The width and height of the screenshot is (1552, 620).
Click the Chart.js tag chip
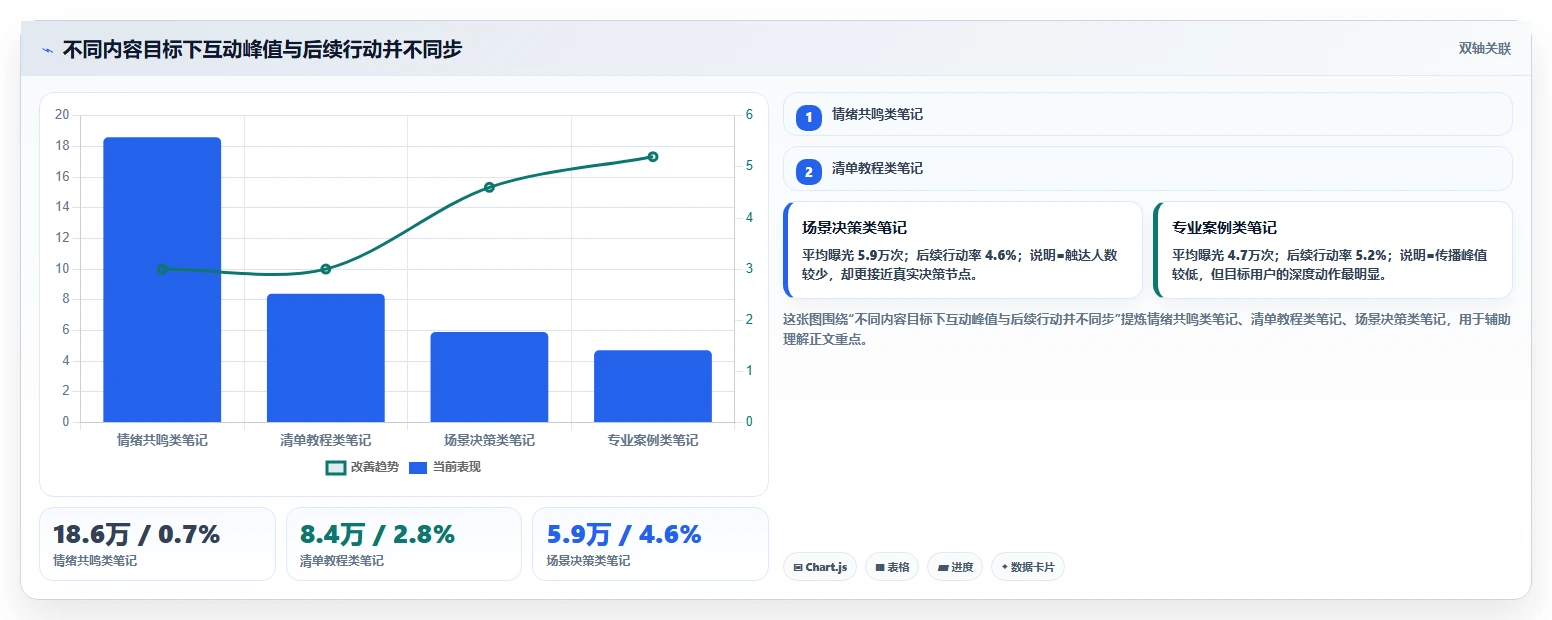click(820, 567)
